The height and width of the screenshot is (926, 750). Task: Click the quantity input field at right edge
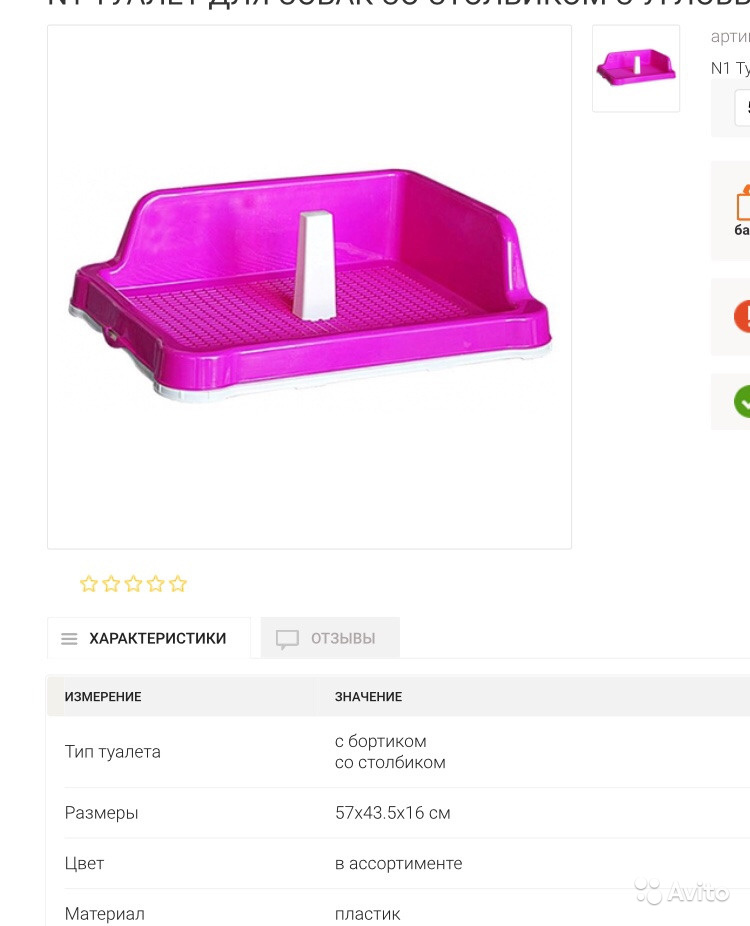click(x=742, y=107)
